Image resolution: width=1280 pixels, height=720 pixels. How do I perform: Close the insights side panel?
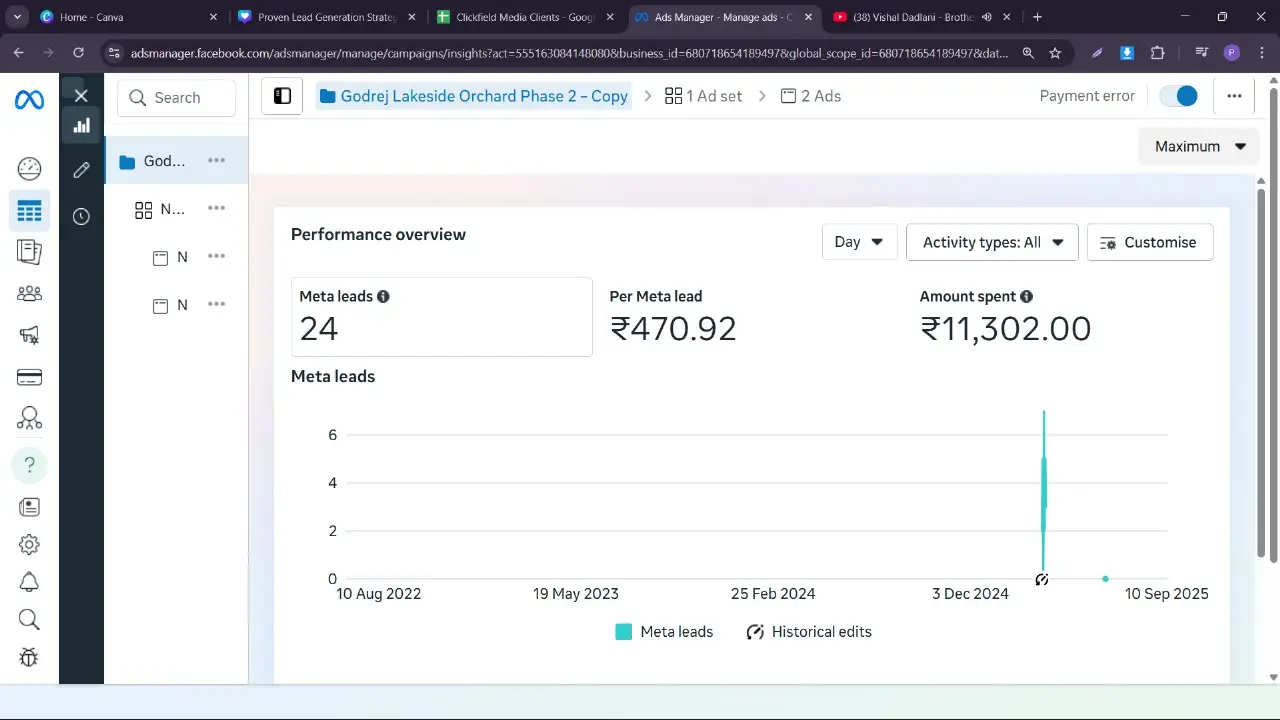(81, 96)
